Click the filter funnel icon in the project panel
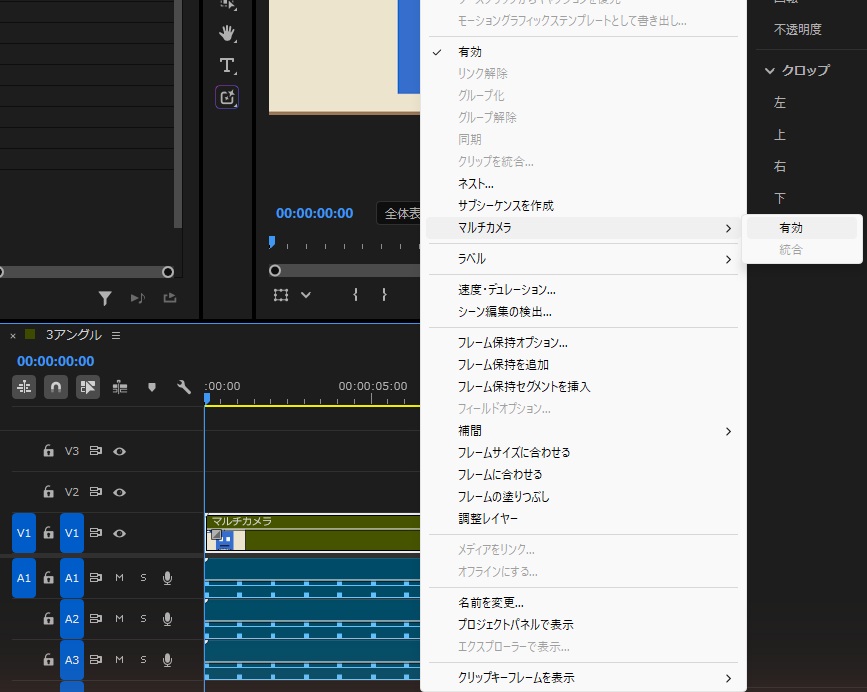Image resolution: width=867 pixels, height=692 pixels. coord(105,298)
